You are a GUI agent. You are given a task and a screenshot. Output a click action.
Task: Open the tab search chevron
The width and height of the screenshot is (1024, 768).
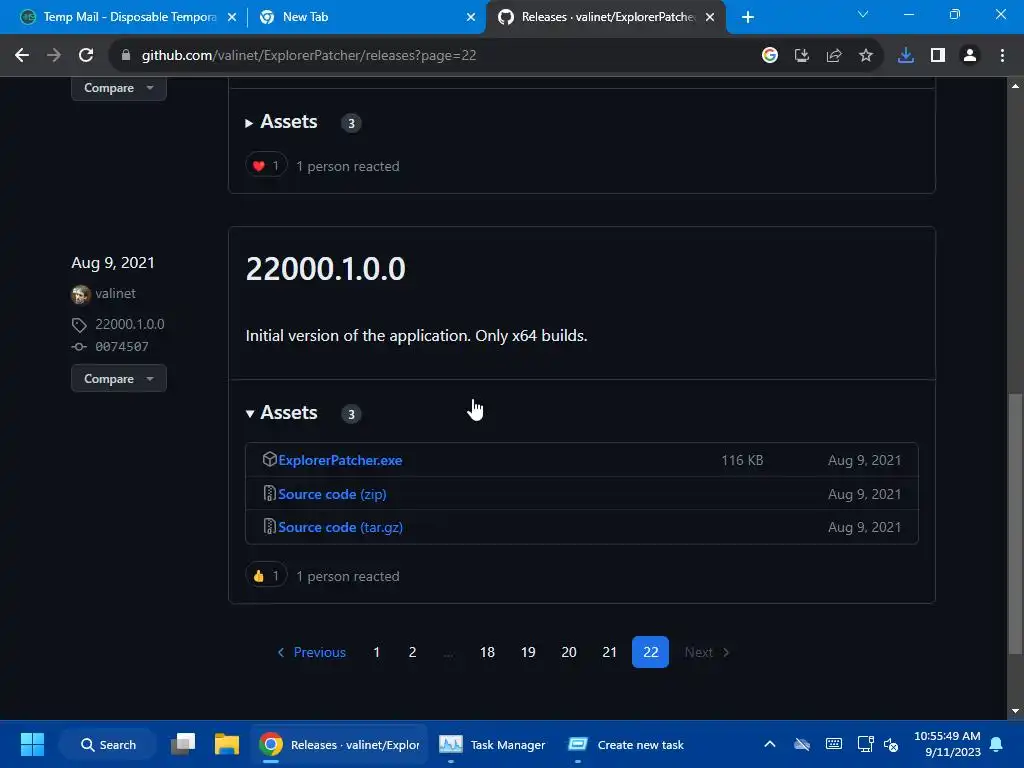pyautogui.click(x=863, y=14)
